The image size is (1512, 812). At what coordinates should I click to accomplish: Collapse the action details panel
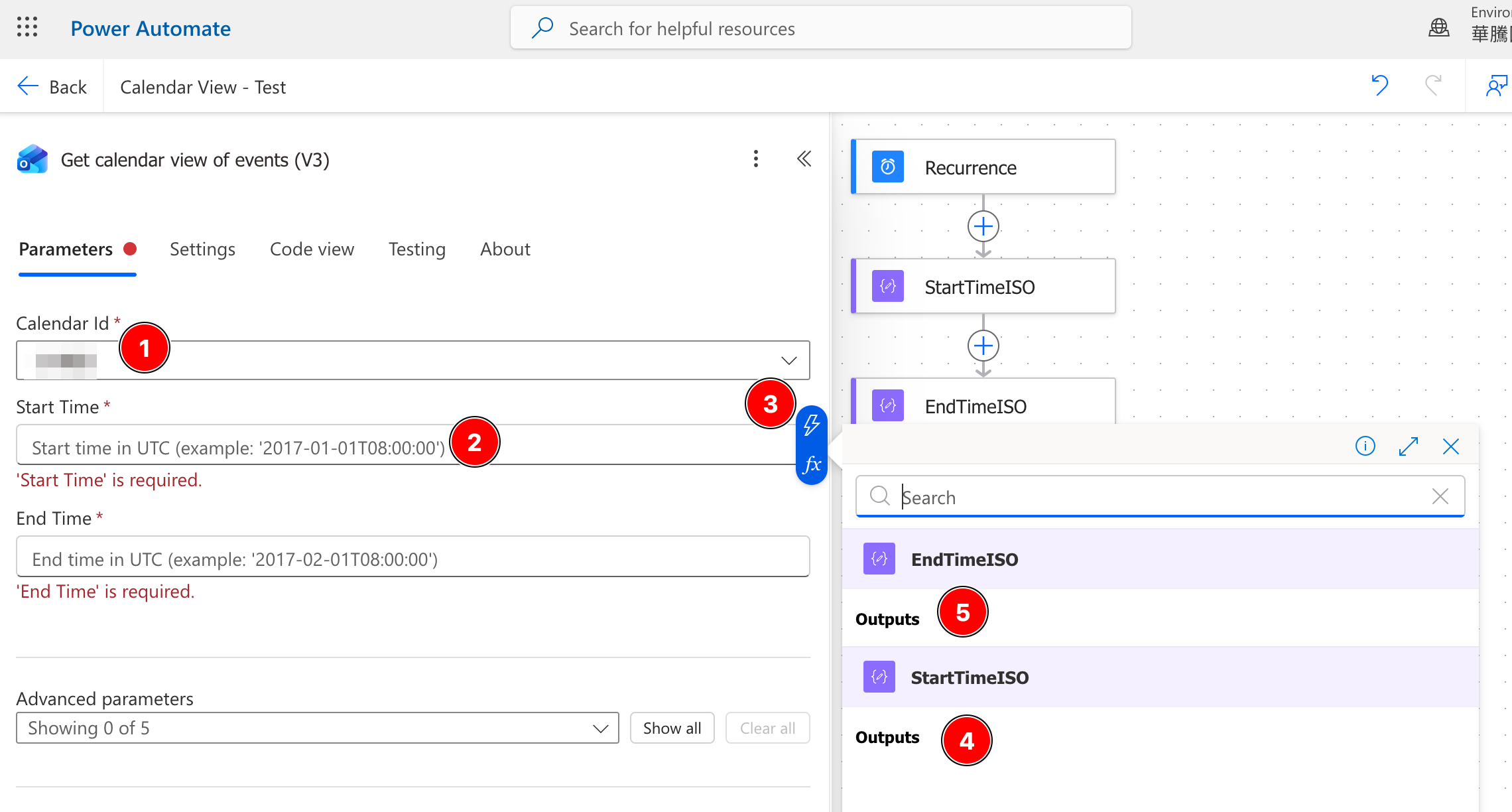pos(804,159)
